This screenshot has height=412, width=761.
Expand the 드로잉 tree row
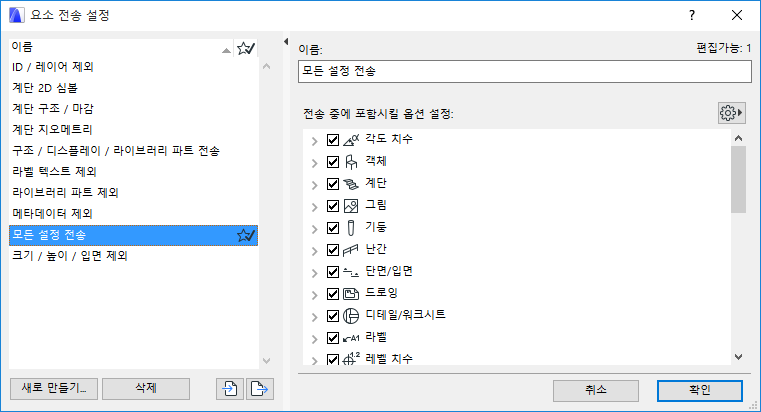click(x=314, y=295)
